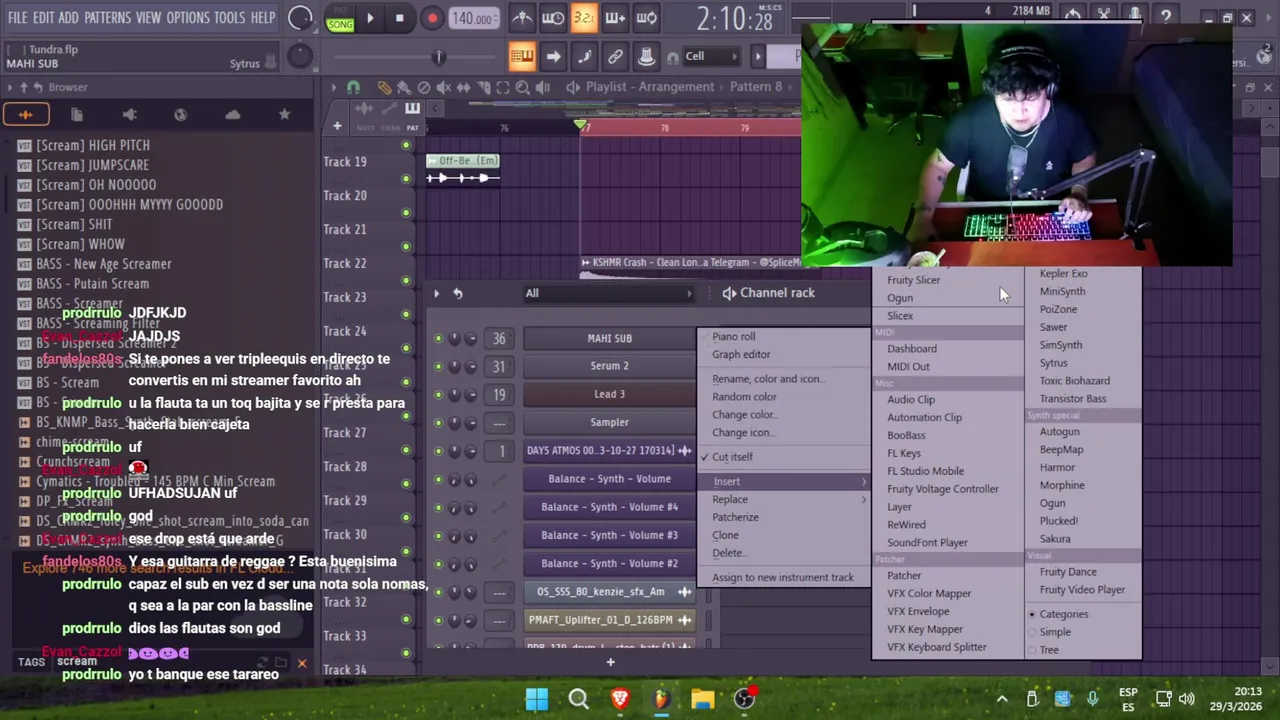Image resolution: width=1280 pixels, height=720 pixels.
Task: Open the browser options arrow
Action: pyautogui.click(x=10, y=88)
